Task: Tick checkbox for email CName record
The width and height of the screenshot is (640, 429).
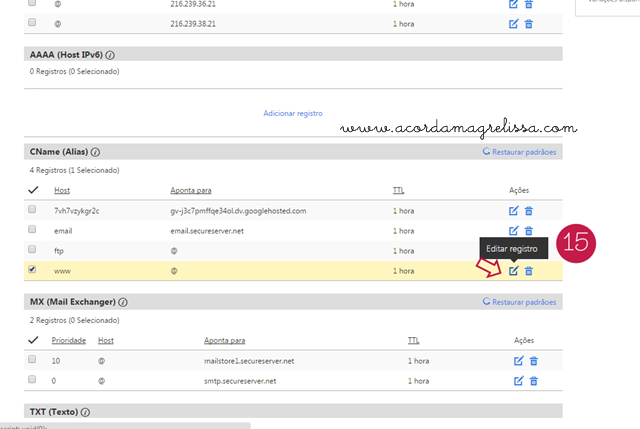Action: 32,229
